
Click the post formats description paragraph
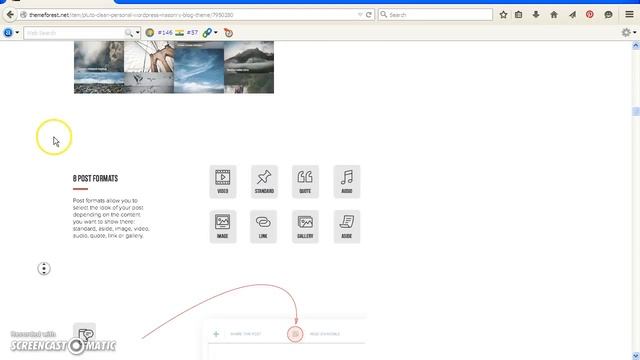[x=111, y=218]
